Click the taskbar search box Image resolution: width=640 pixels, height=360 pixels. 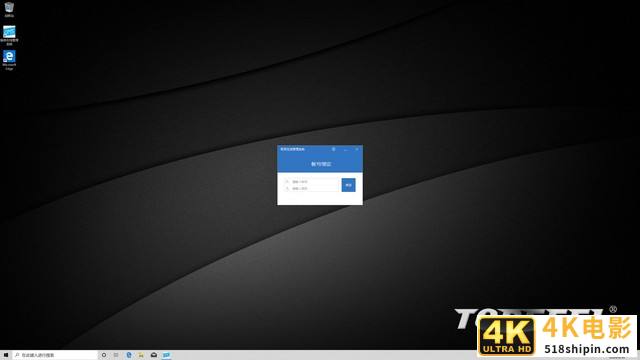coord(55,355)
